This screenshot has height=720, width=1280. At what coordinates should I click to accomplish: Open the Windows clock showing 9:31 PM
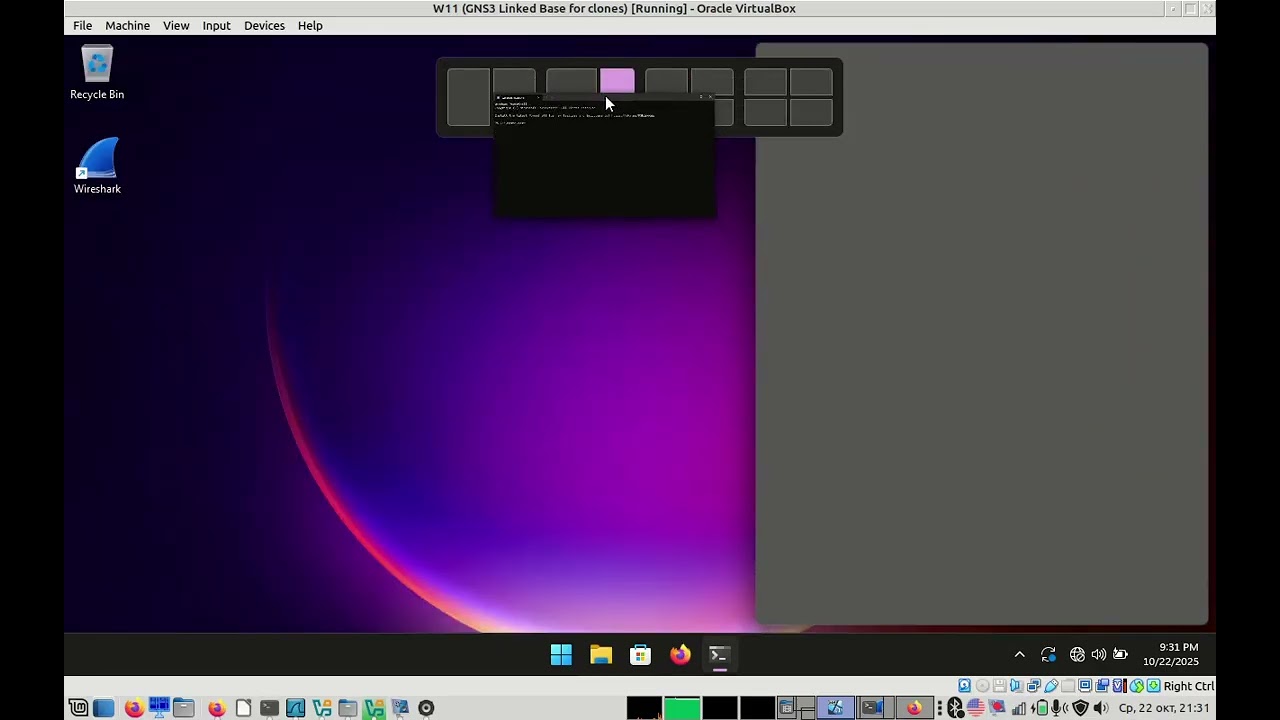point(1171,655)
